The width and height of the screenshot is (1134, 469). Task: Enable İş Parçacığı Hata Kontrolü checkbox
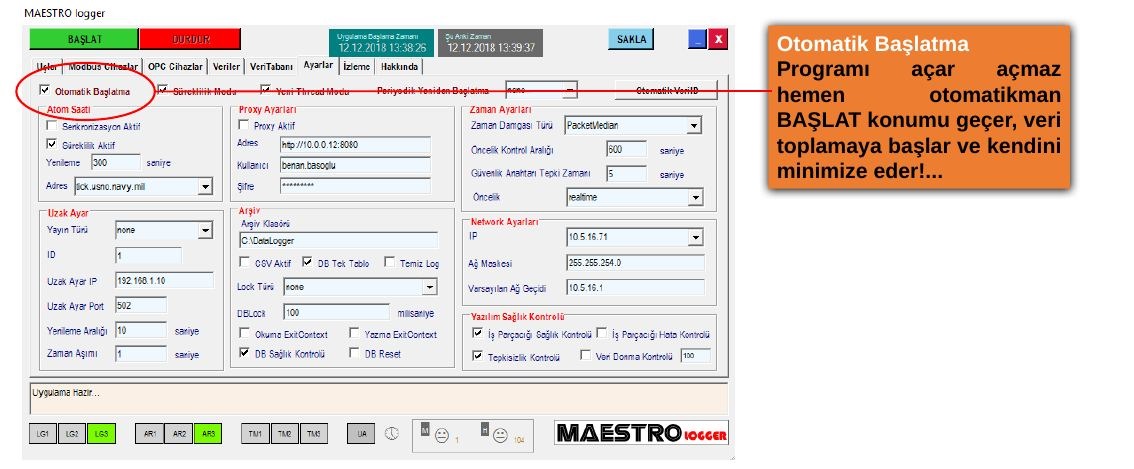click(602, 334)
